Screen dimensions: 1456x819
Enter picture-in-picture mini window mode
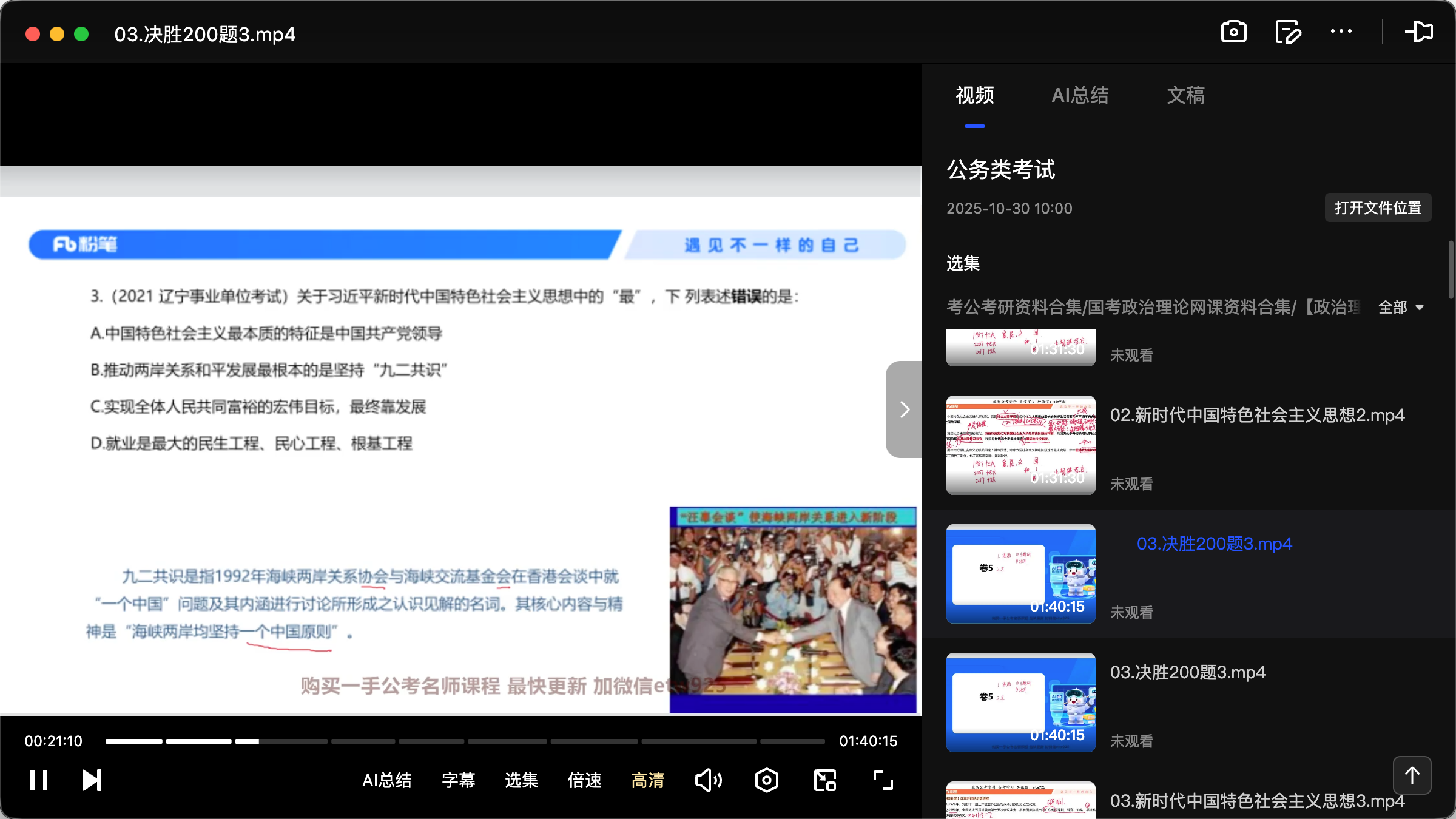click(x=824, y=780)
